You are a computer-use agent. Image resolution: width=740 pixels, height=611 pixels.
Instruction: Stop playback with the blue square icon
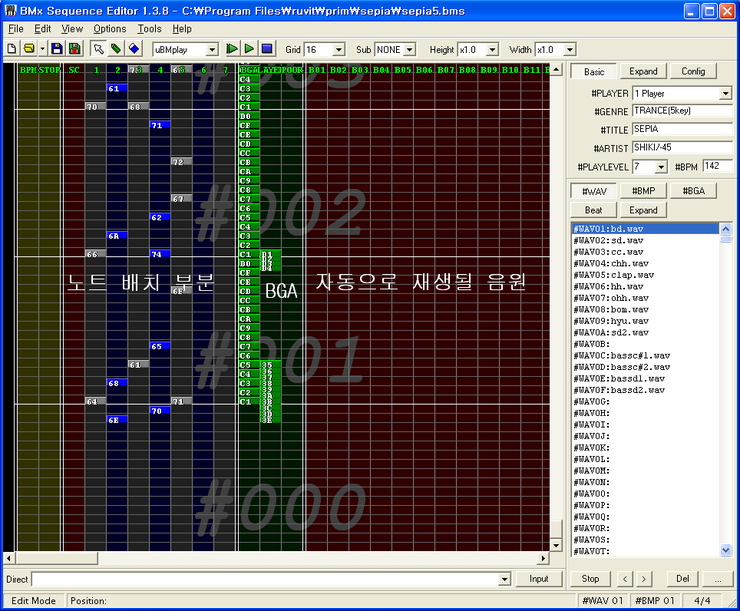tap(267, 49)
